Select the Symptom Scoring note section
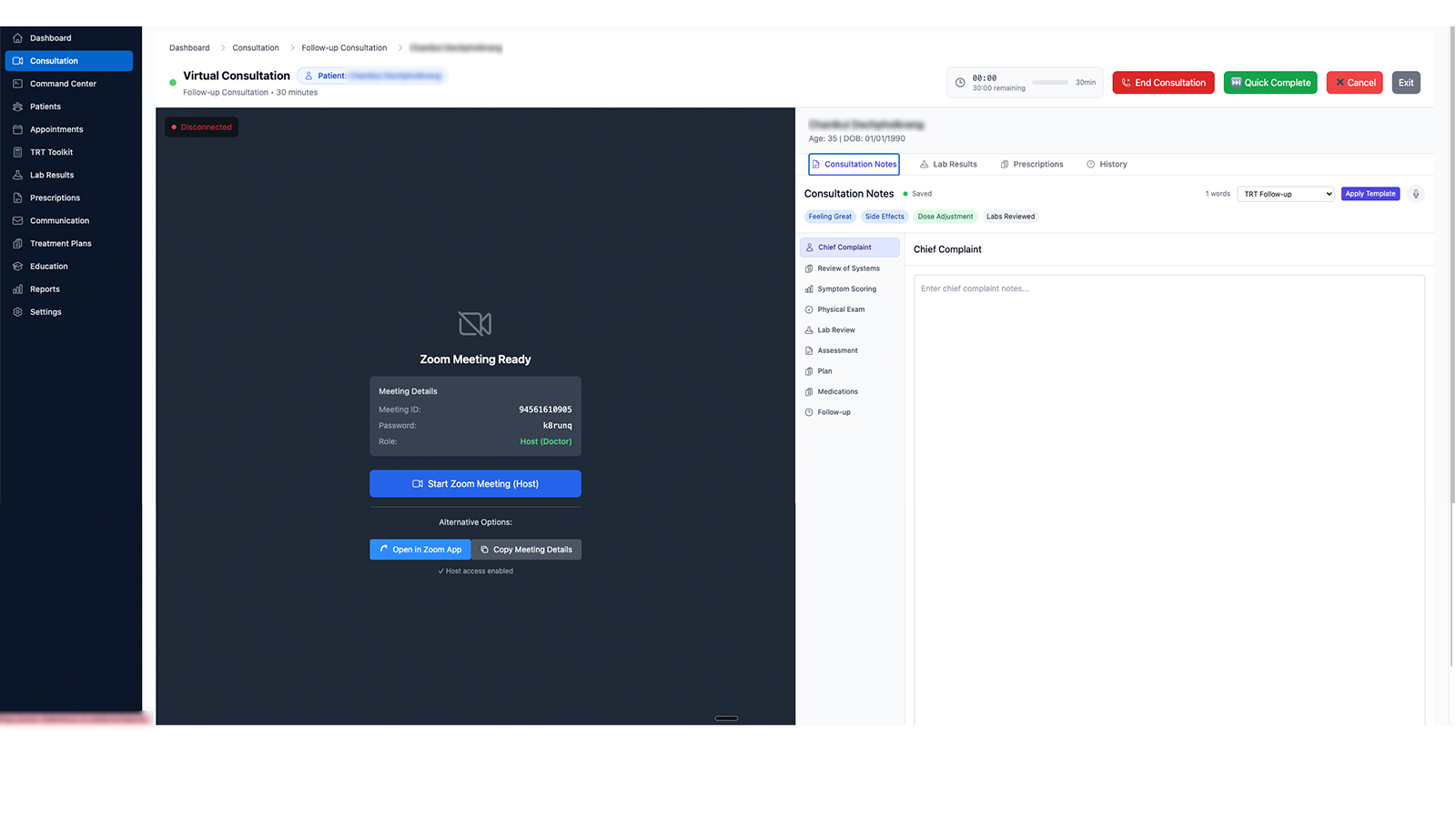This screenshot has height=819, width=1456. pyautogui.click(x=846, y=288)
